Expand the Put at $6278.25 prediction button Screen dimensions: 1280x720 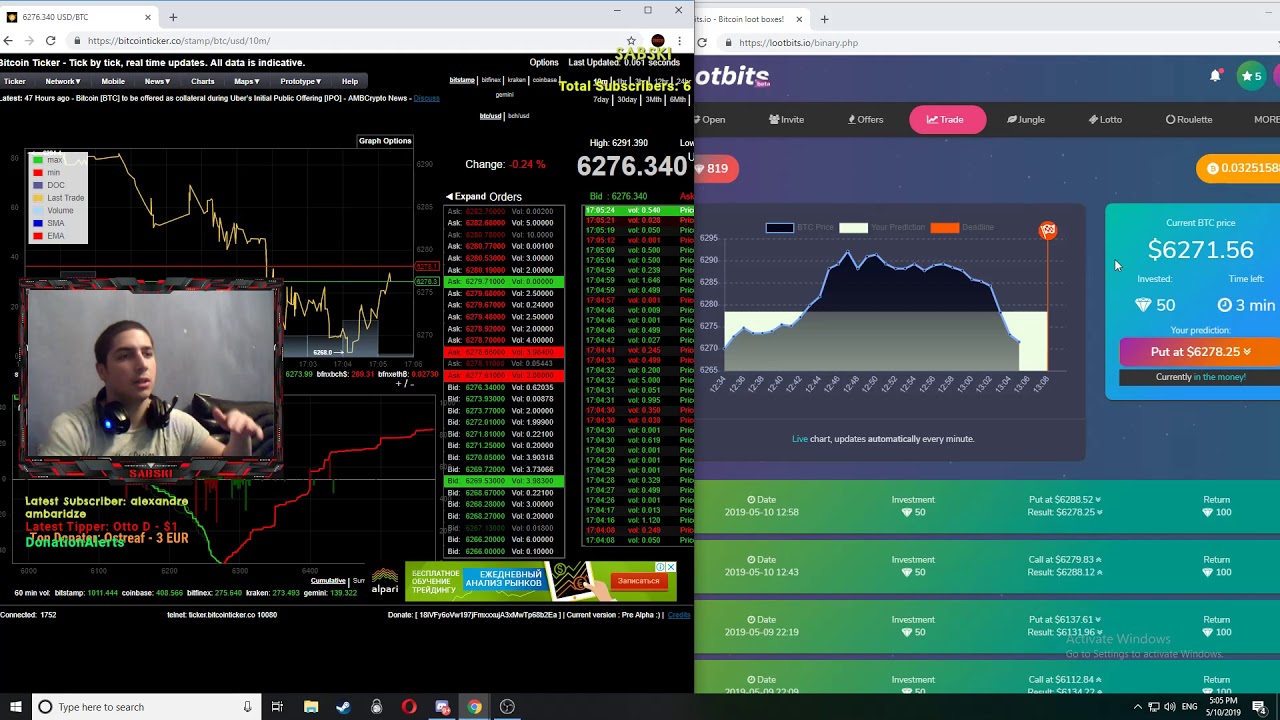point(1200,352)
